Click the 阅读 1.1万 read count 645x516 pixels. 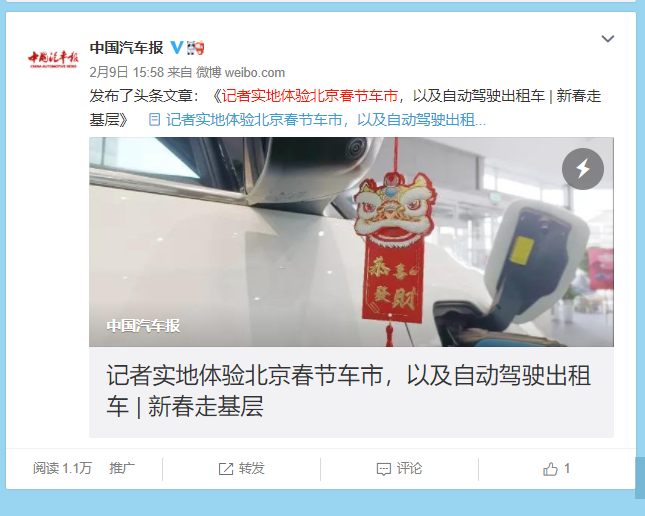[62, 468]
